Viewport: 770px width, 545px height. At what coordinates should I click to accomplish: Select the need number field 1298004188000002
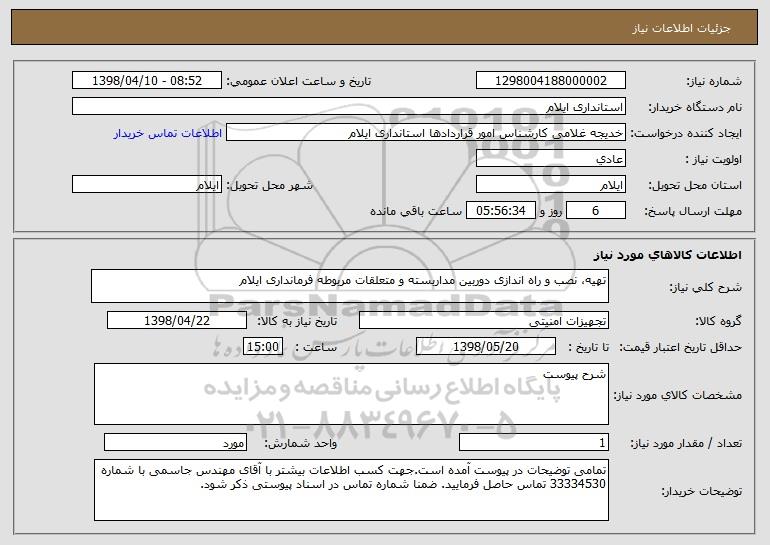(x=550, y=81)
